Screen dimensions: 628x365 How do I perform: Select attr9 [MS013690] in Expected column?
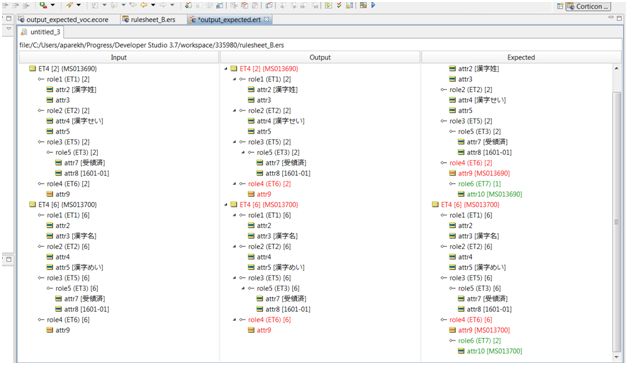coord(484,173)
